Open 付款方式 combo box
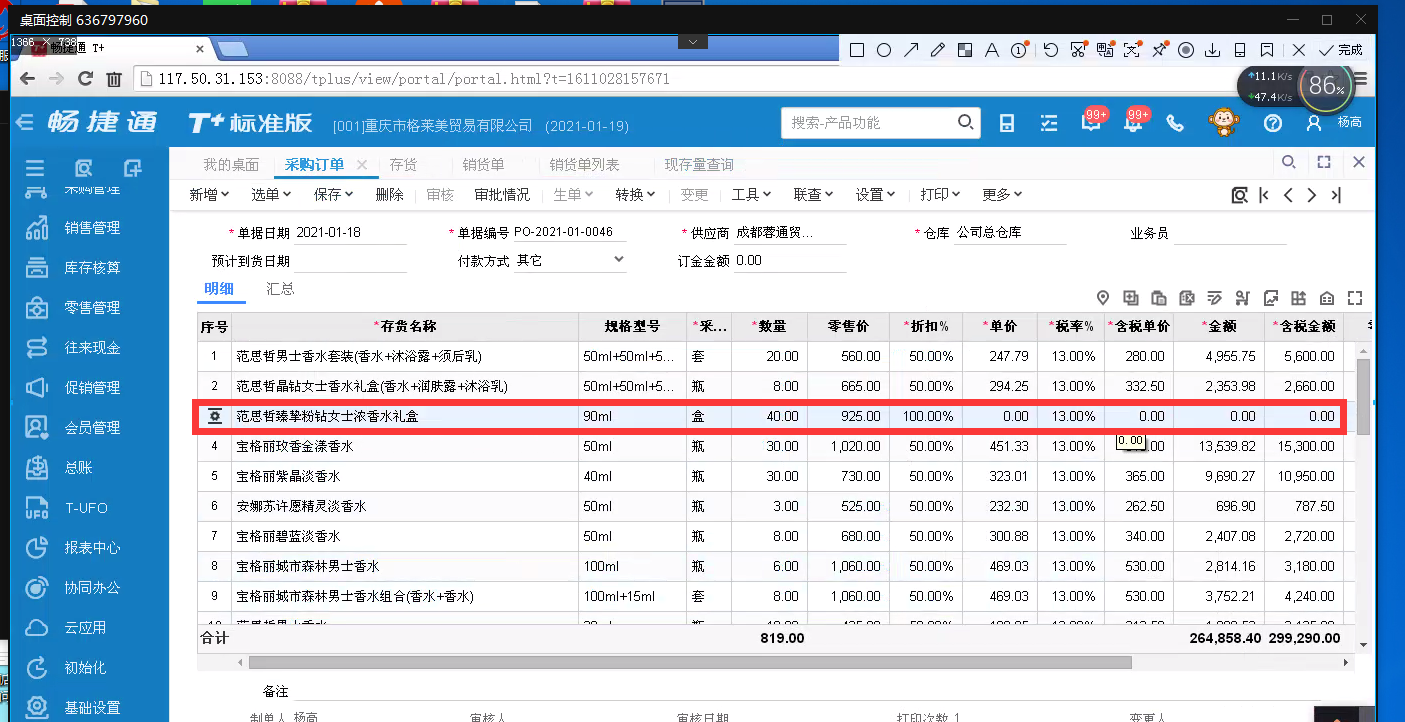 click(x=570, y=260)
